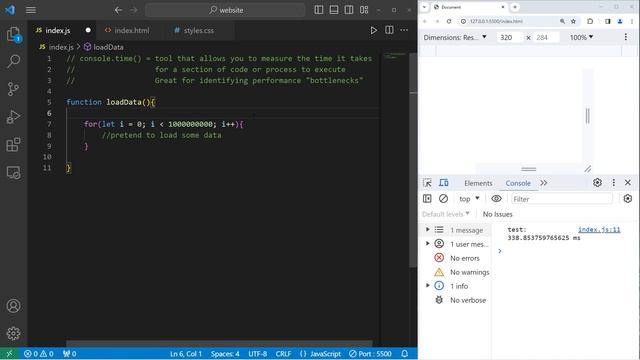Image resolution: width=640 pixels, height=360 pixels.
Task: Open the Elements tab in DevTools
Action: point(478,183)
